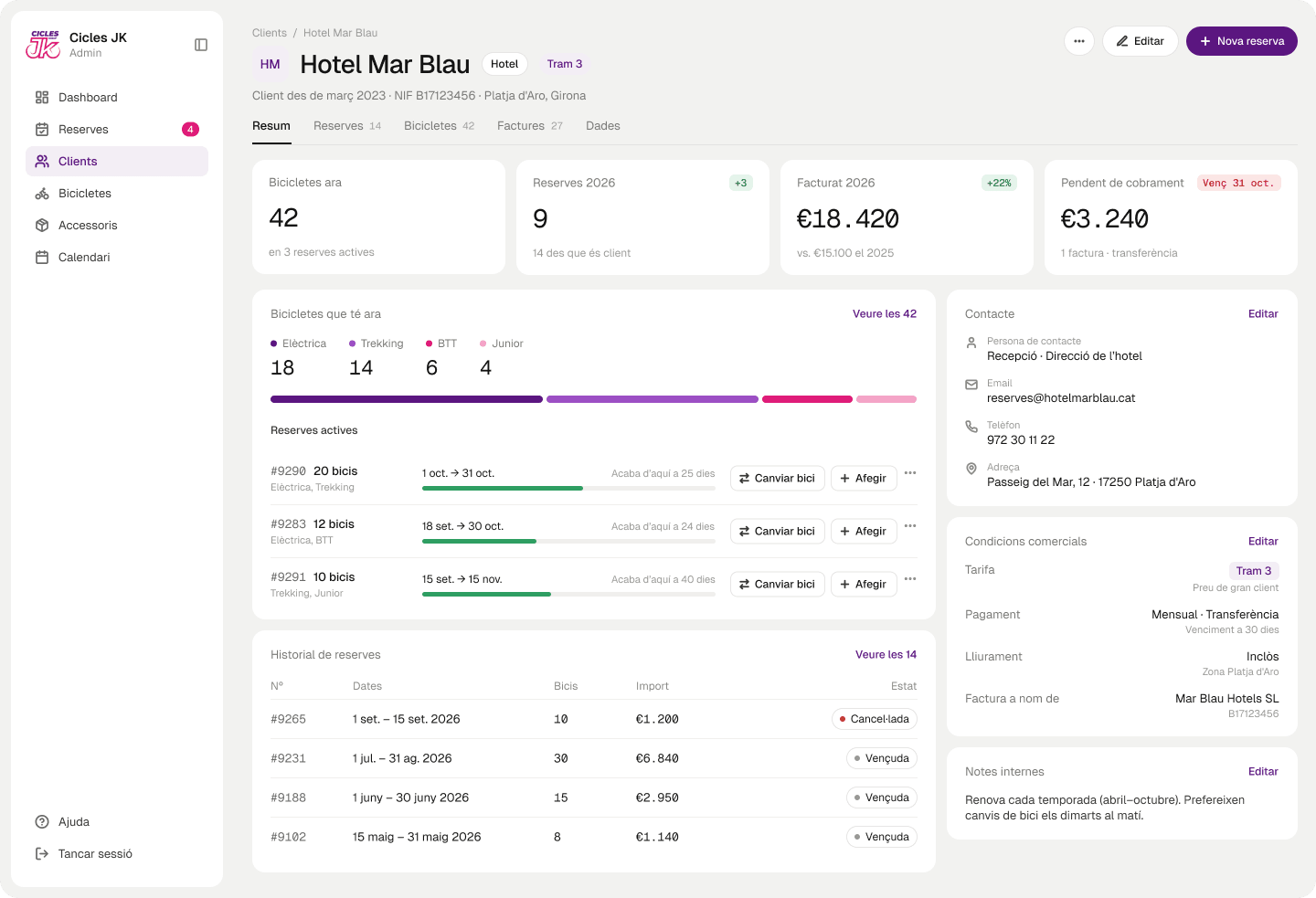Click Afegir for reservation #9283
The image size is (1316, 898).
[x=864, y=532]
